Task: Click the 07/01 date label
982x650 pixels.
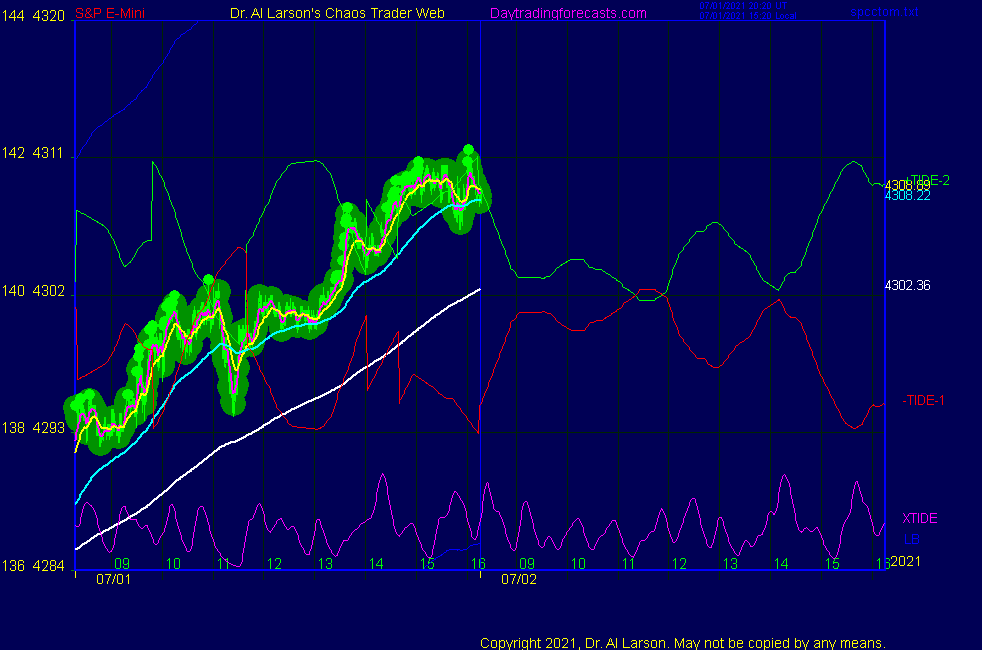Action: (113, 579)
